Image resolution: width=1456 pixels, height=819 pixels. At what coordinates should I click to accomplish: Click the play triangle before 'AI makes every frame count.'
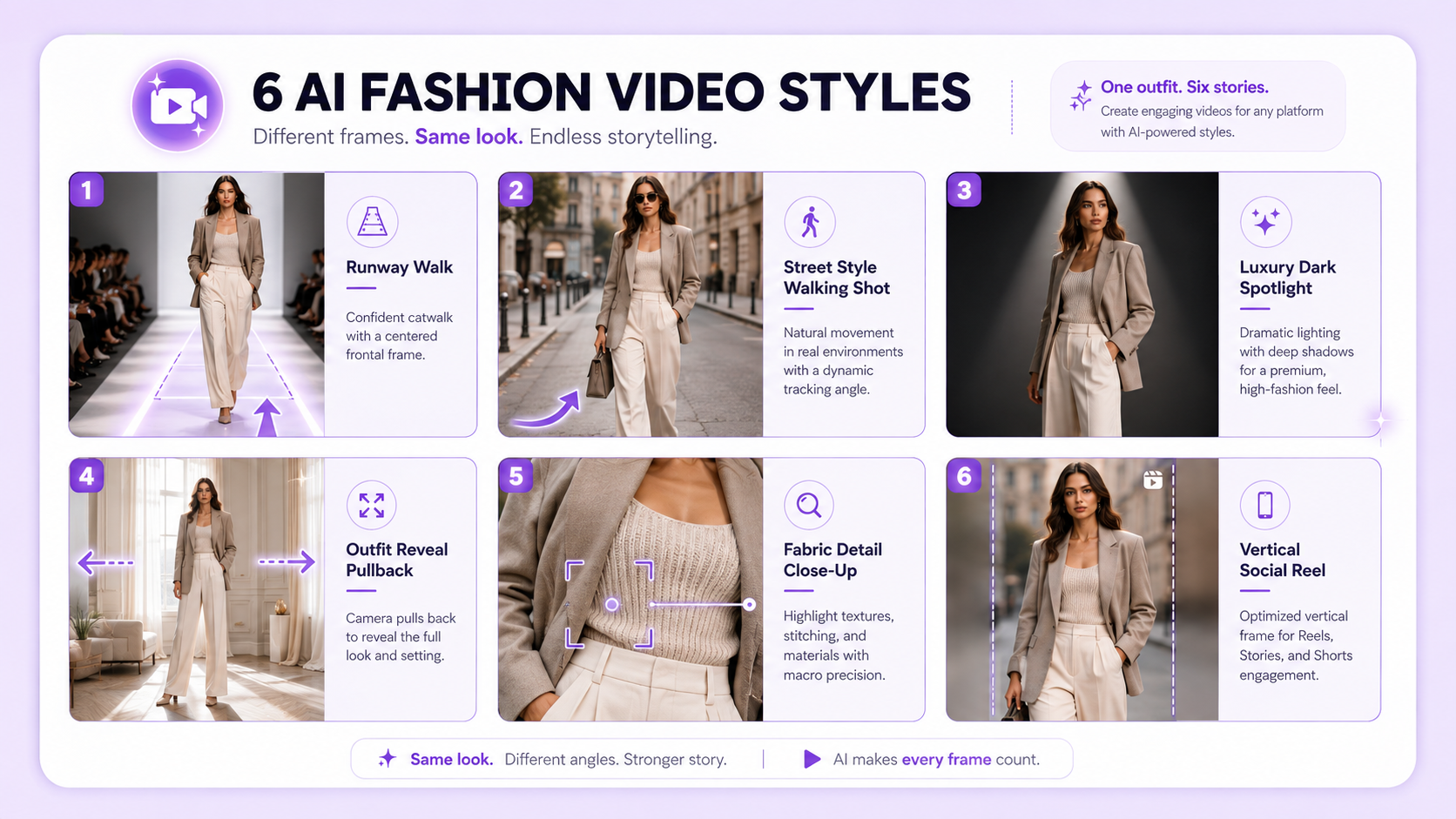coord(812,759)
